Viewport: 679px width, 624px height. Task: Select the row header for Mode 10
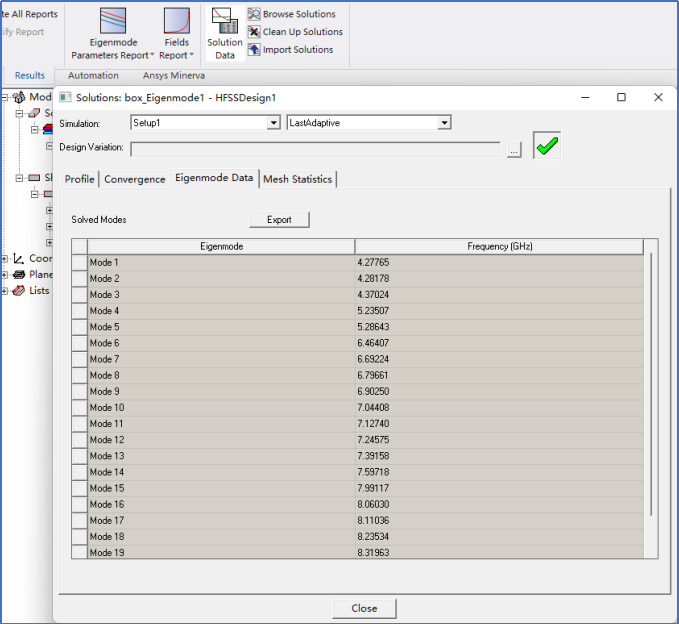(x=80, y=408)
